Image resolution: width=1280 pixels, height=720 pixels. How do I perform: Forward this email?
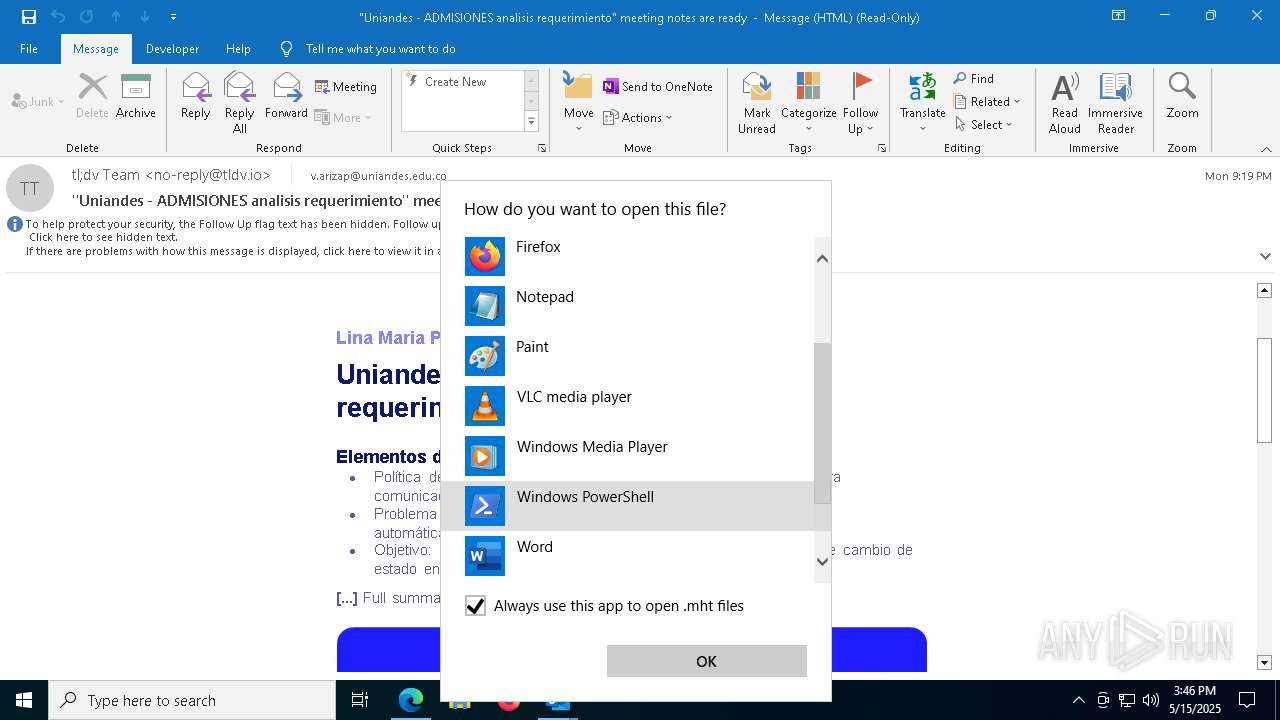[286, 96]
